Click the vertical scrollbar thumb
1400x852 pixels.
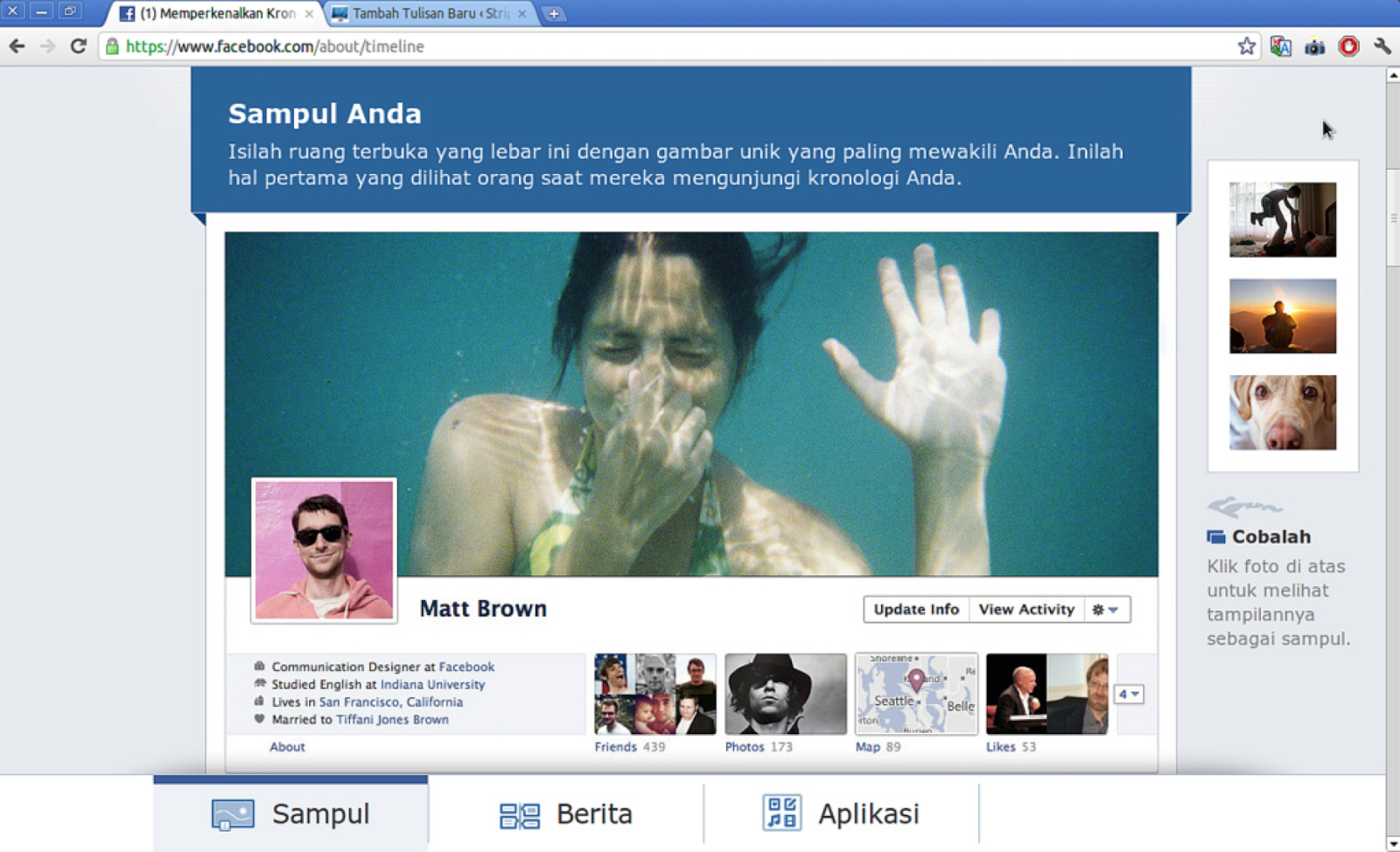[1393, 218]
